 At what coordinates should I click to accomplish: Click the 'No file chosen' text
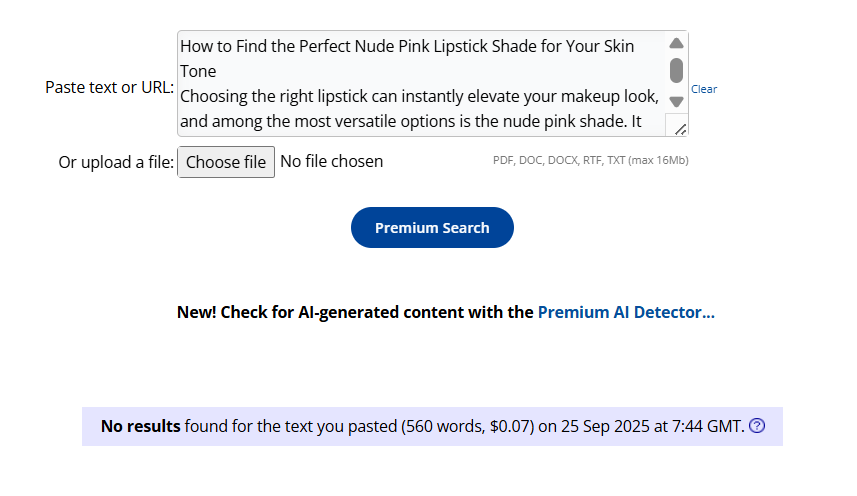[x=331, y=162]
